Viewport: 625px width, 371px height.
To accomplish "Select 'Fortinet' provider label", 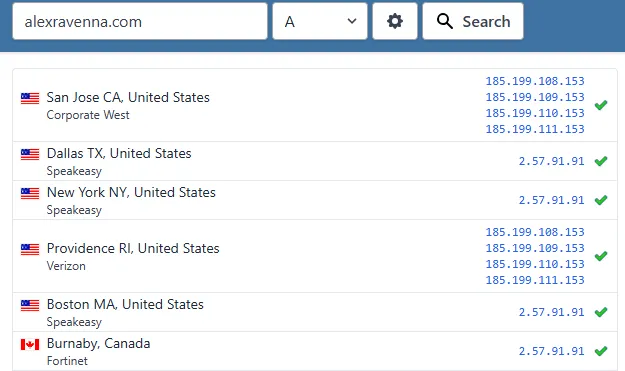I will pyautogui.click(x=67, y=361).
